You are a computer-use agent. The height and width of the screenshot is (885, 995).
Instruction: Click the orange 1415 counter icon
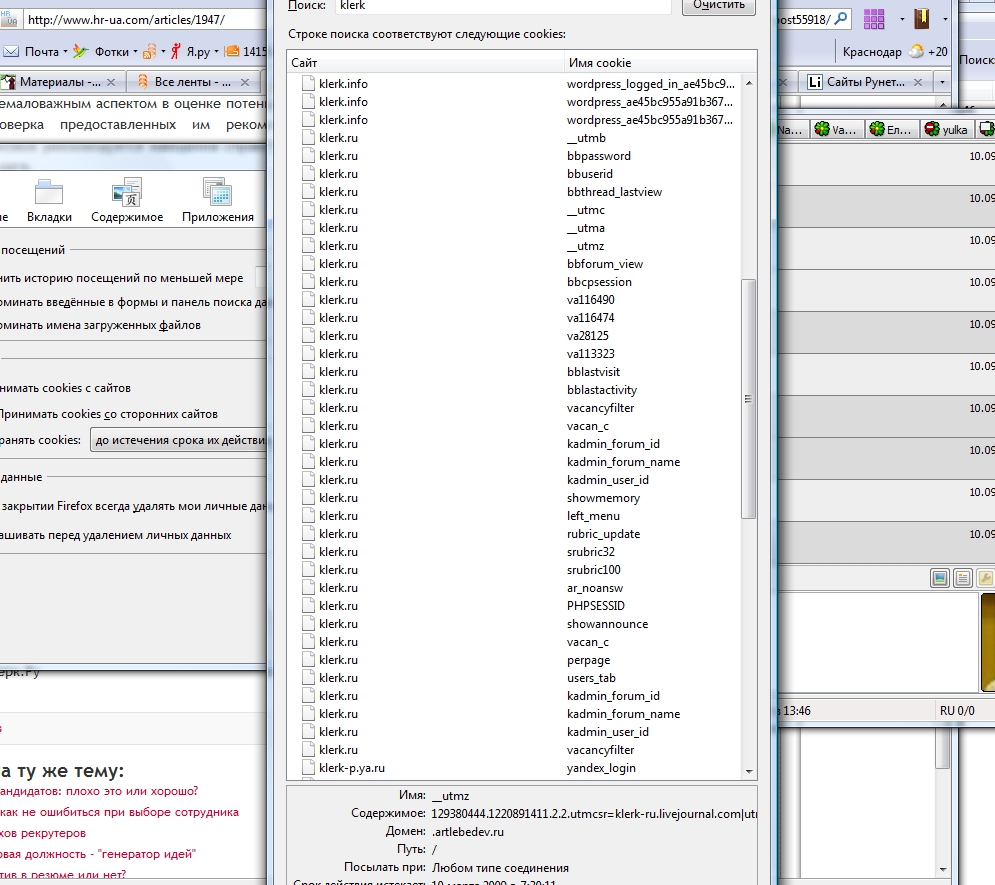(232, 51)
